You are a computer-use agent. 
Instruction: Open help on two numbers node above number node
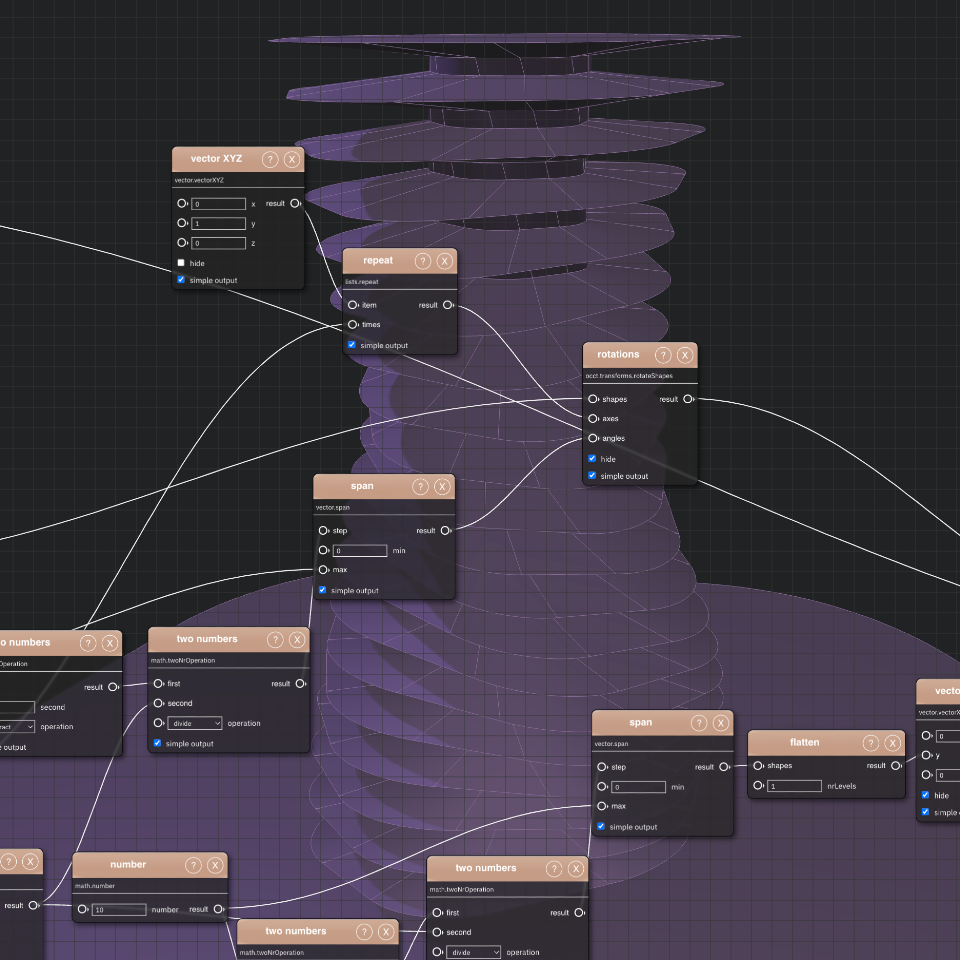point(275,640)
